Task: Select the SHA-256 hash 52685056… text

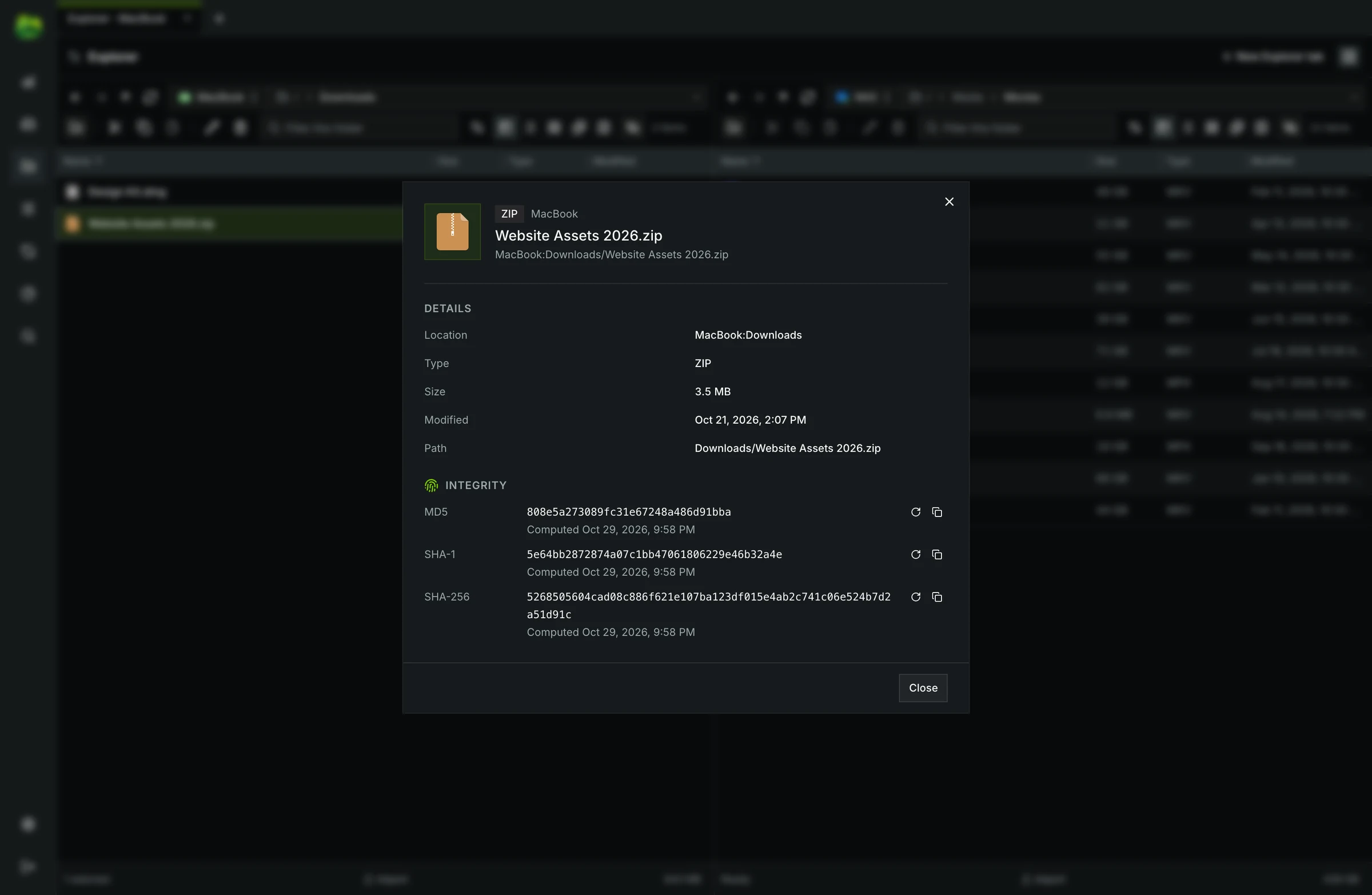Action: point(708,606)
